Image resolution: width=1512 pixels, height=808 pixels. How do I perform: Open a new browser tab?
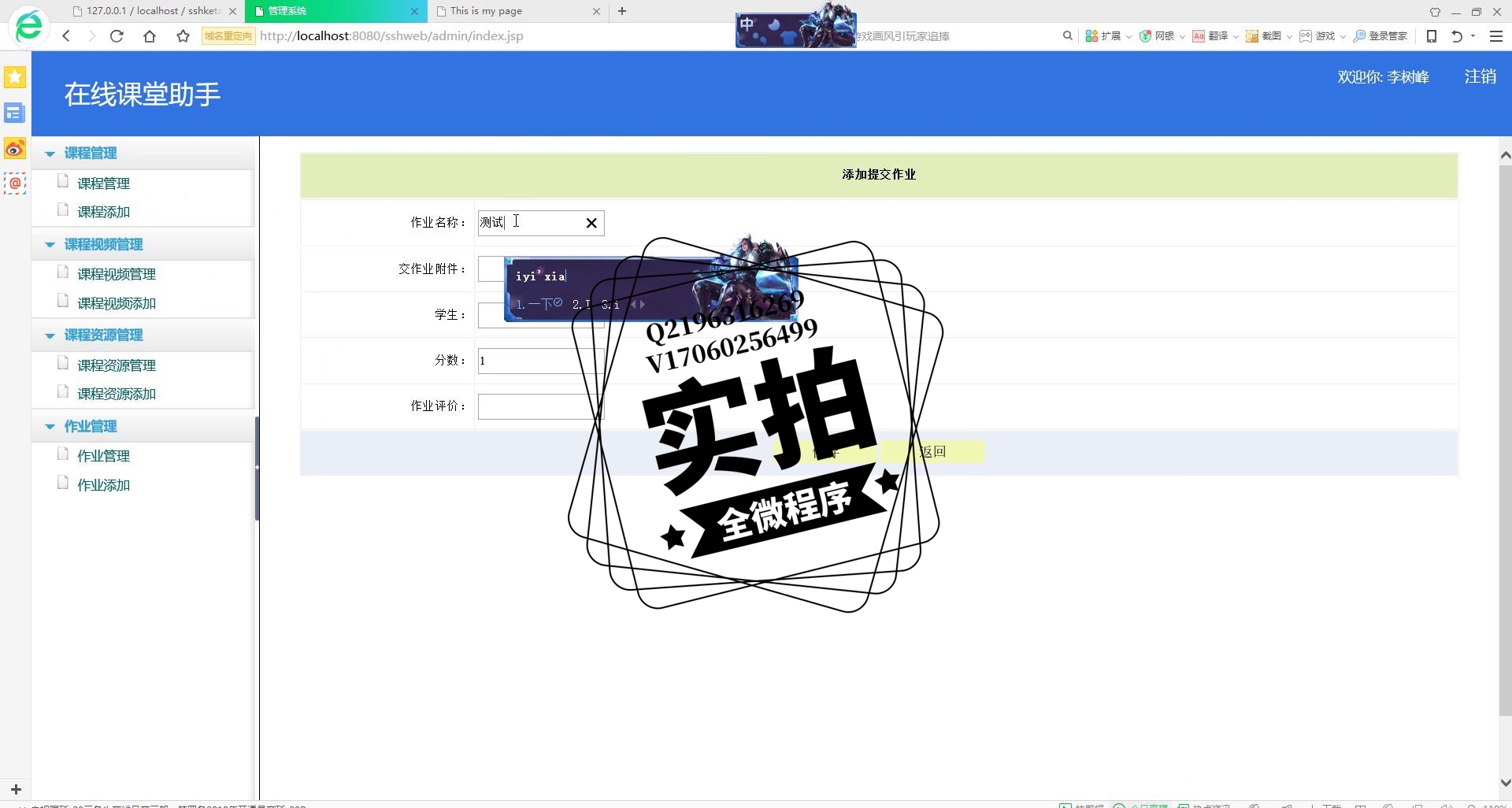pos(622,11)
